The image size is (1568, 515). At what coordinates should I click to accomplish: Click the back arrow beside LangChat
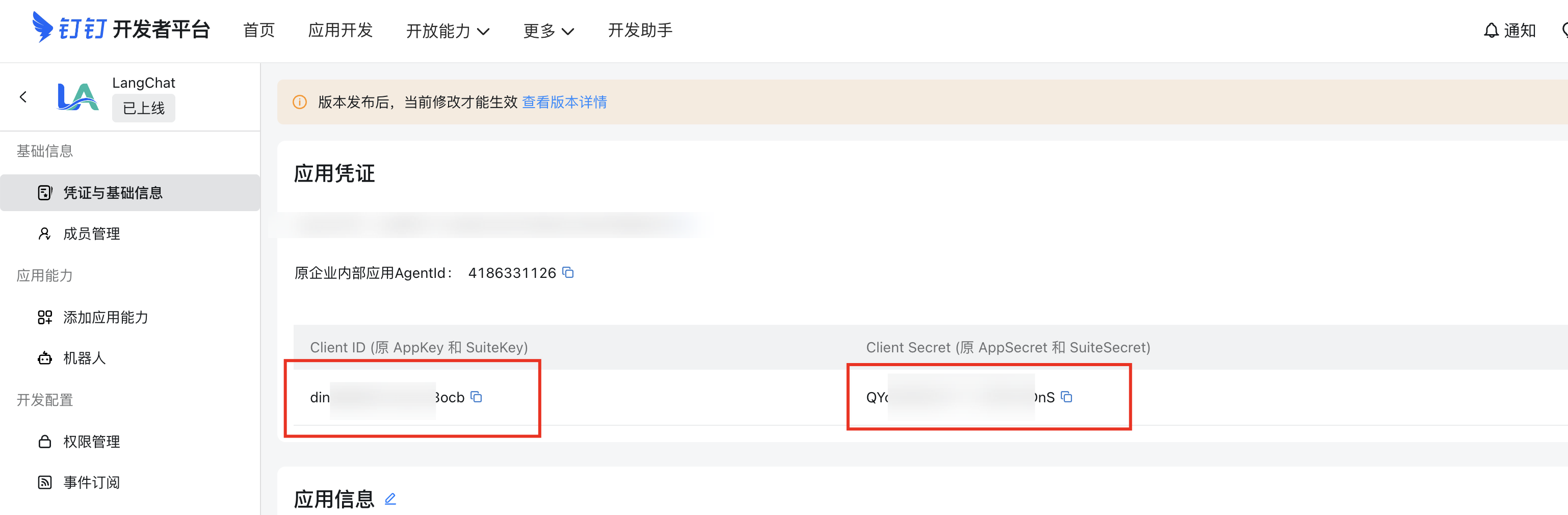click(x=23, y=97)
